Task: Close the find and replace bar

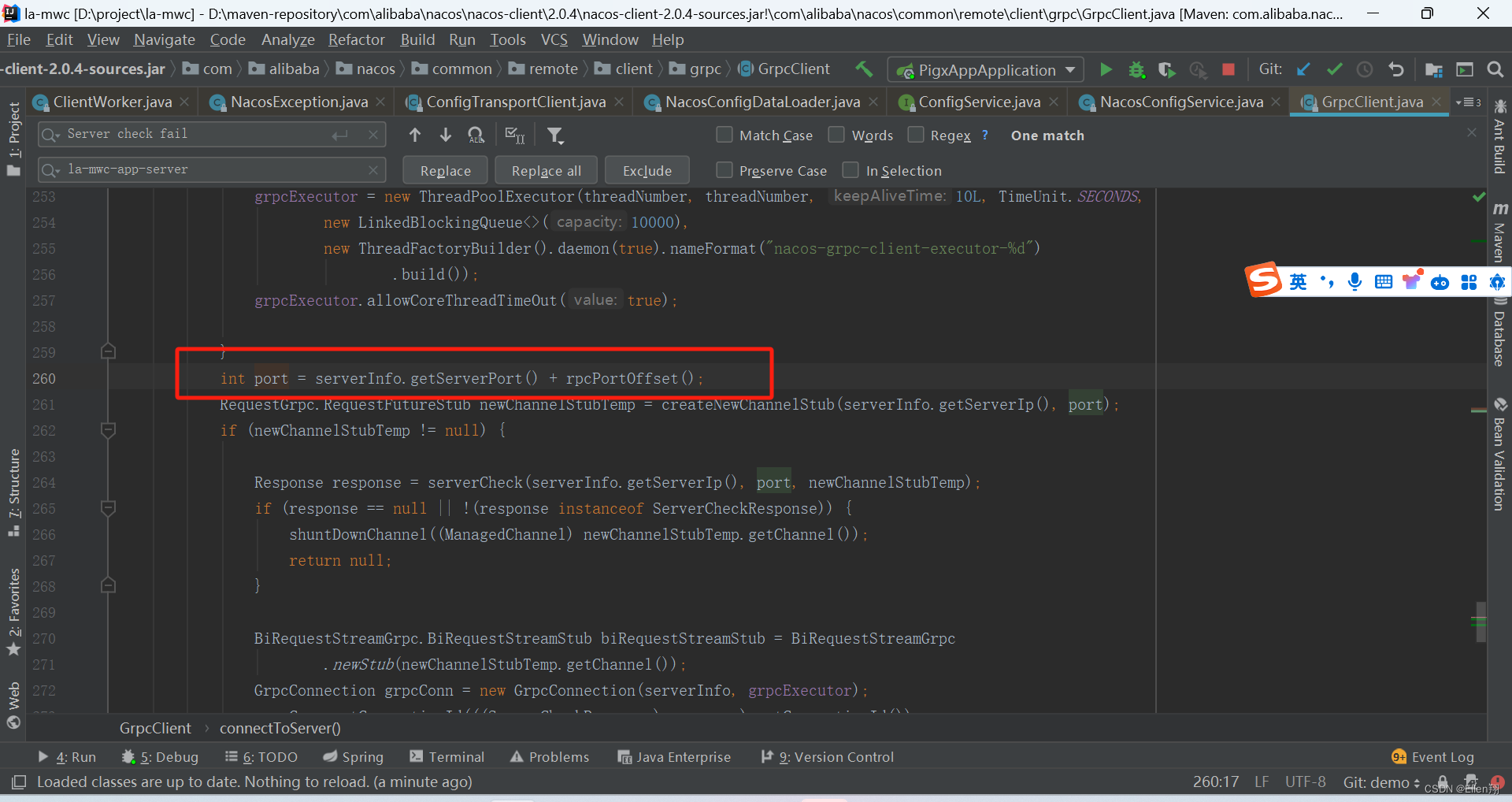Action: point(1472,132)
